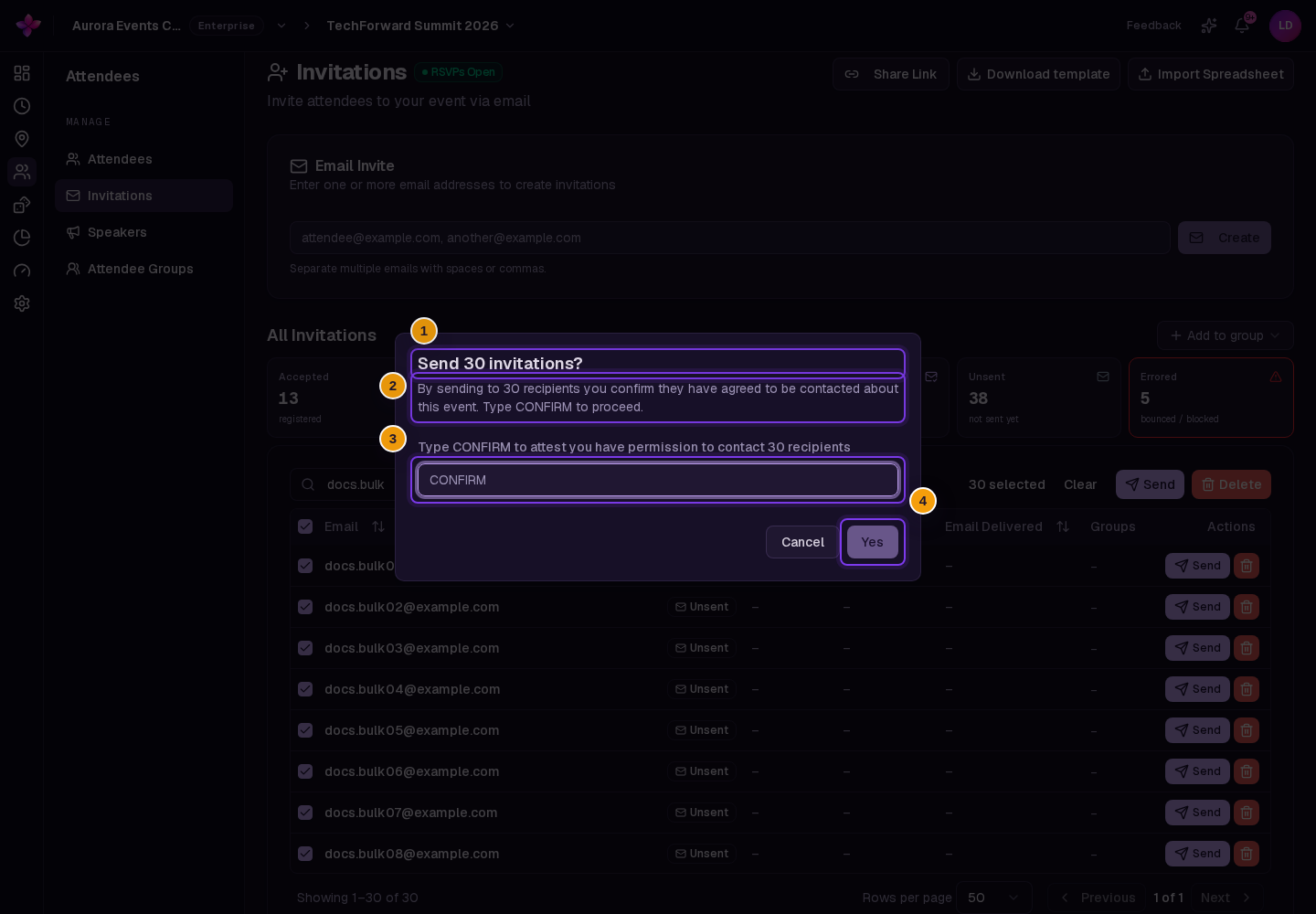The width and height of the screenshot is (1316, 914).
Task: Select the people icon in the sidebar rail
Action: pyautogui.click(x=22, y=172)
